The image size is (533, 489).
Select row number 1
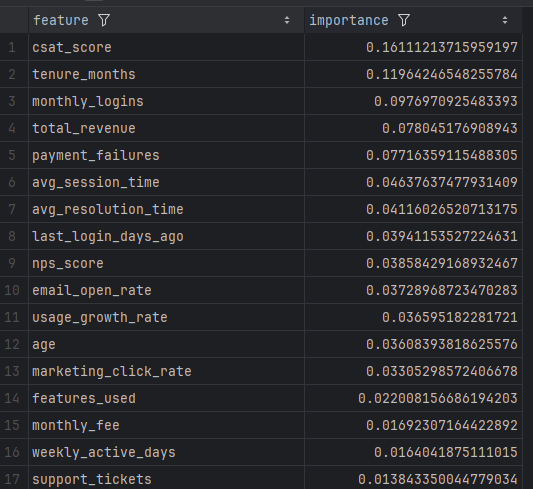coord(12,47)
